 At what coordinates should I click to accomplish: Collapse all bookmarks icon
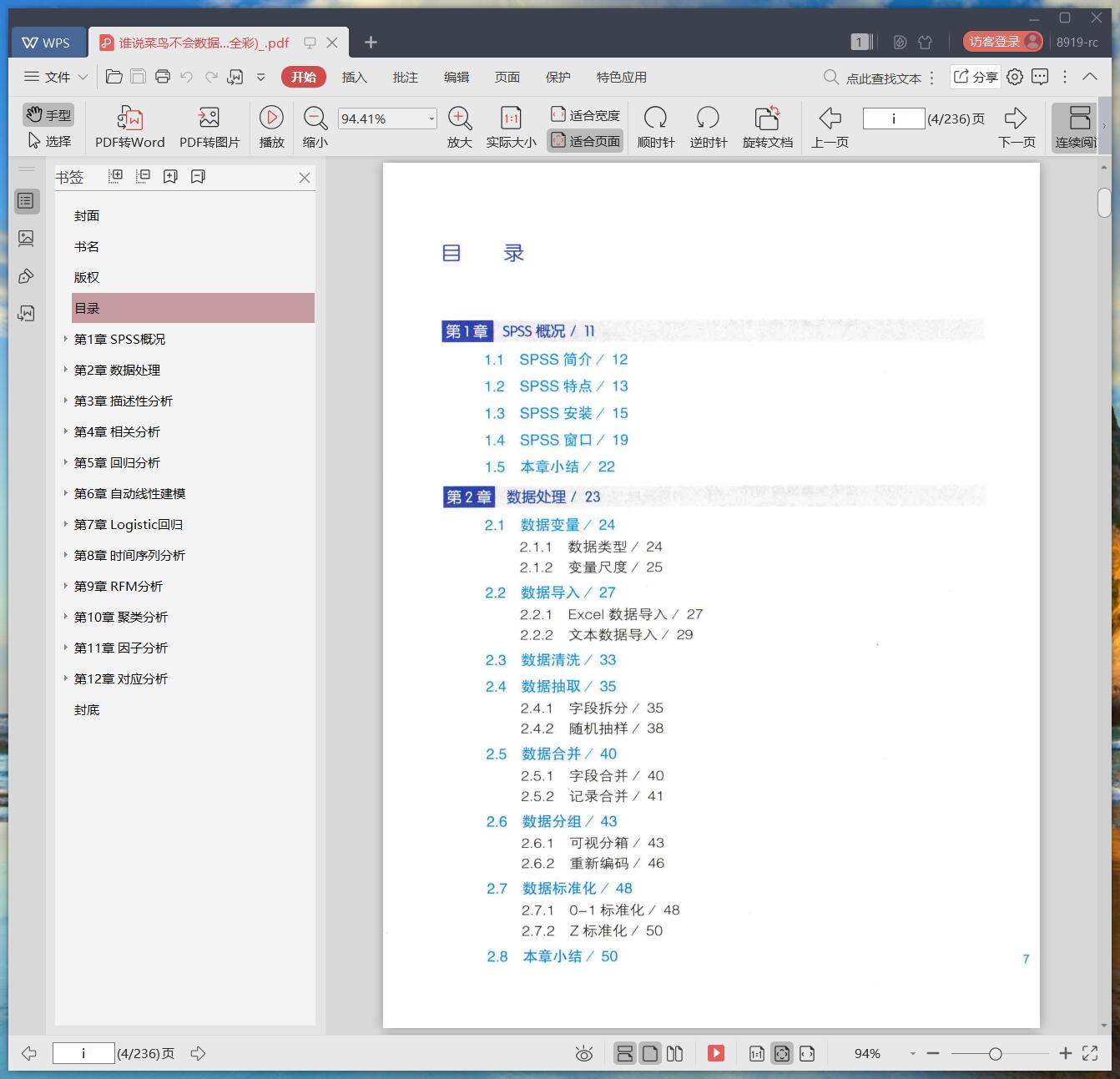pos(144,176)
